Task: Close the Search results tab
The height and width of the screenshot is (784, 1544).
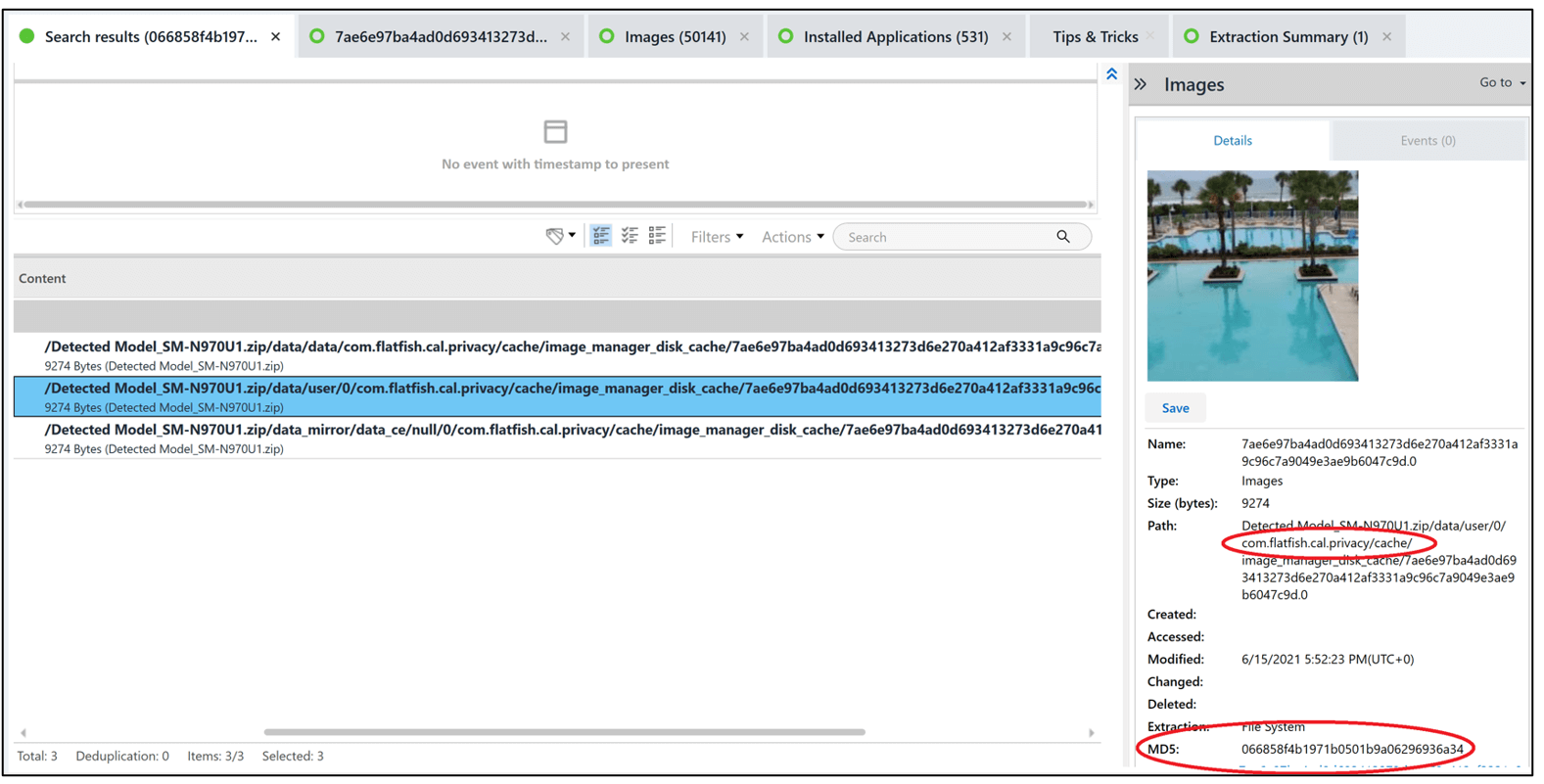Action: (276, 37)
